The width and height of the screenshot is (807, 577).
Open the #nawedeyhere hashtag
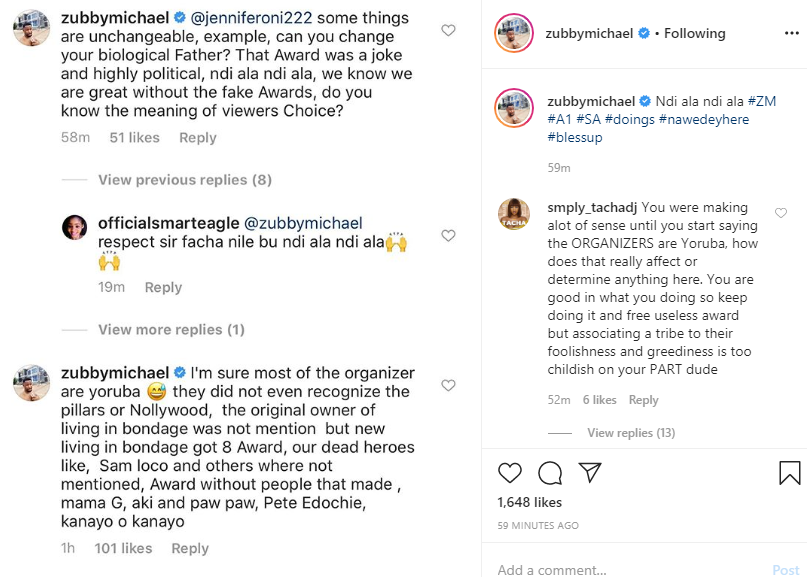[703, 120]
